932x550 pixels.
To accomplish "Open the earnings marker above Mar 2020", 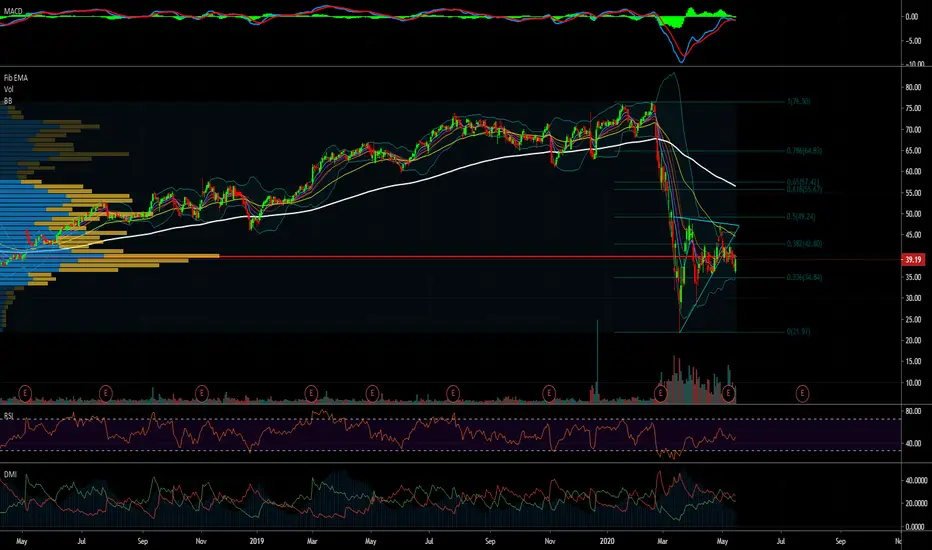I will click(x=660, y=393).
